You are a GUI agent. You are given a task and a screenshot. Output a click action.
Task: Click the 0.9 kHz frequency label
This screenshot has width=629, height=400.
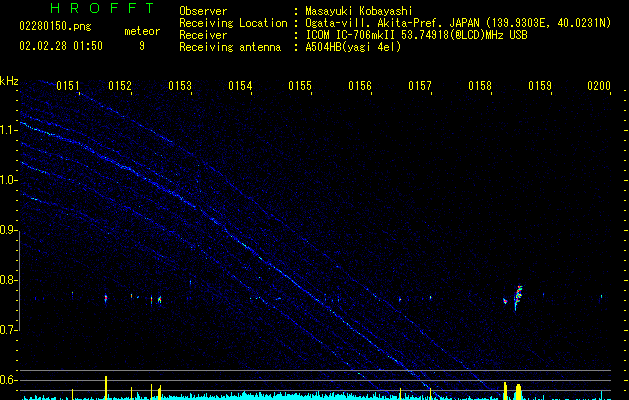9,230
